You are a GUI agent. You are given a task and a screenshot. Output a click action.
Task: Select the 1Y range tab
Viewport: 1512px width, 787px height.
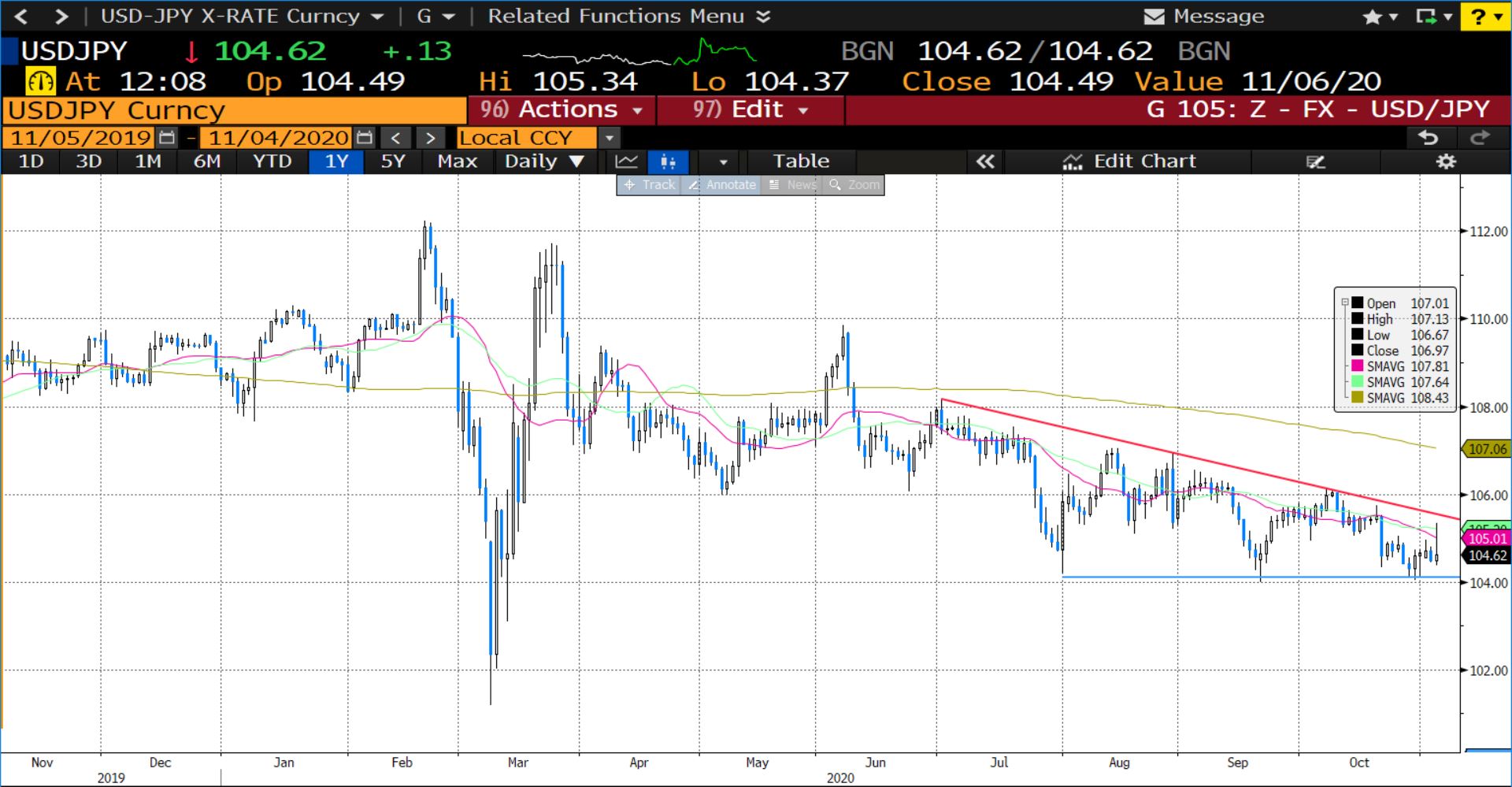336,161
